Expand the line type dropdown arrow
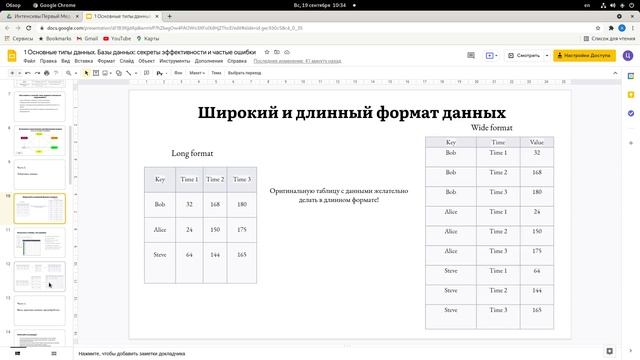 pos(136,73)
